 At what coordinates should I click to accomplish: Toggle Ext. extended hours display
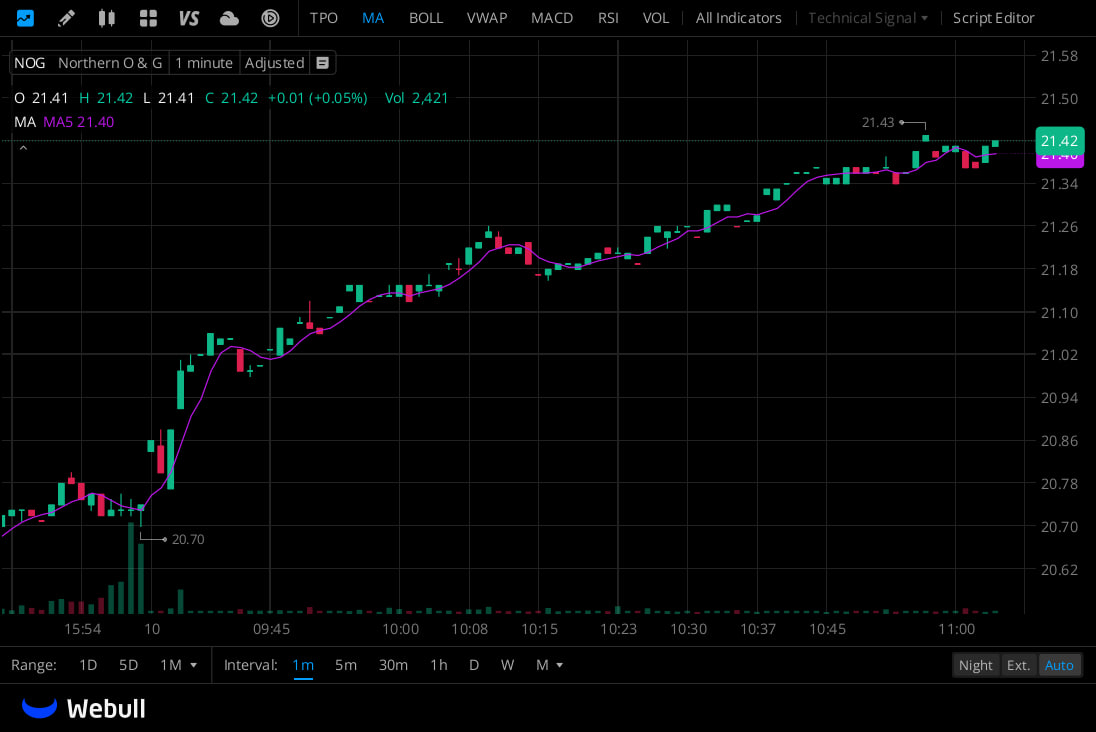coord(1018,665)
